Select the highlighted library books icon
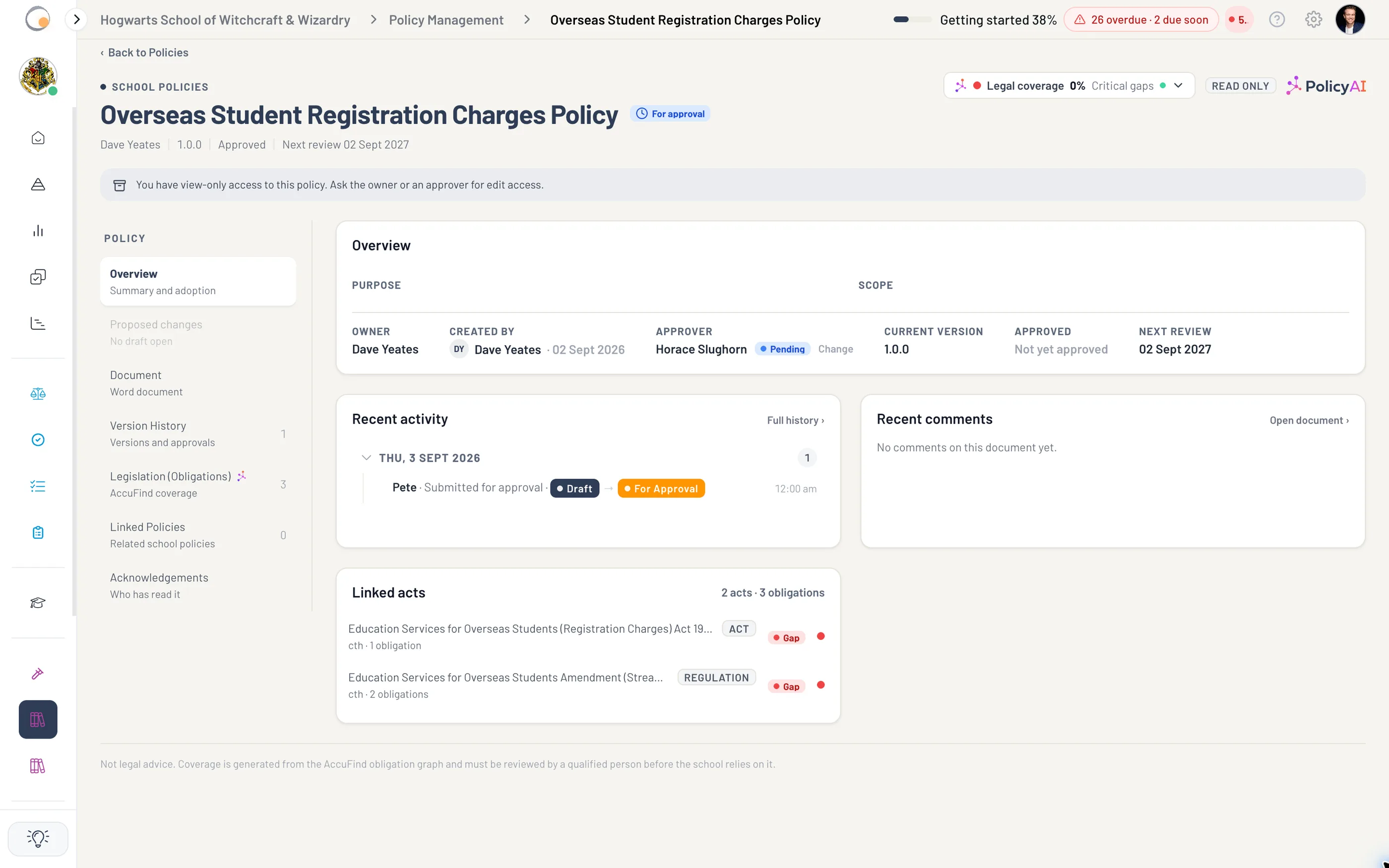 click(x=38, y=719)
